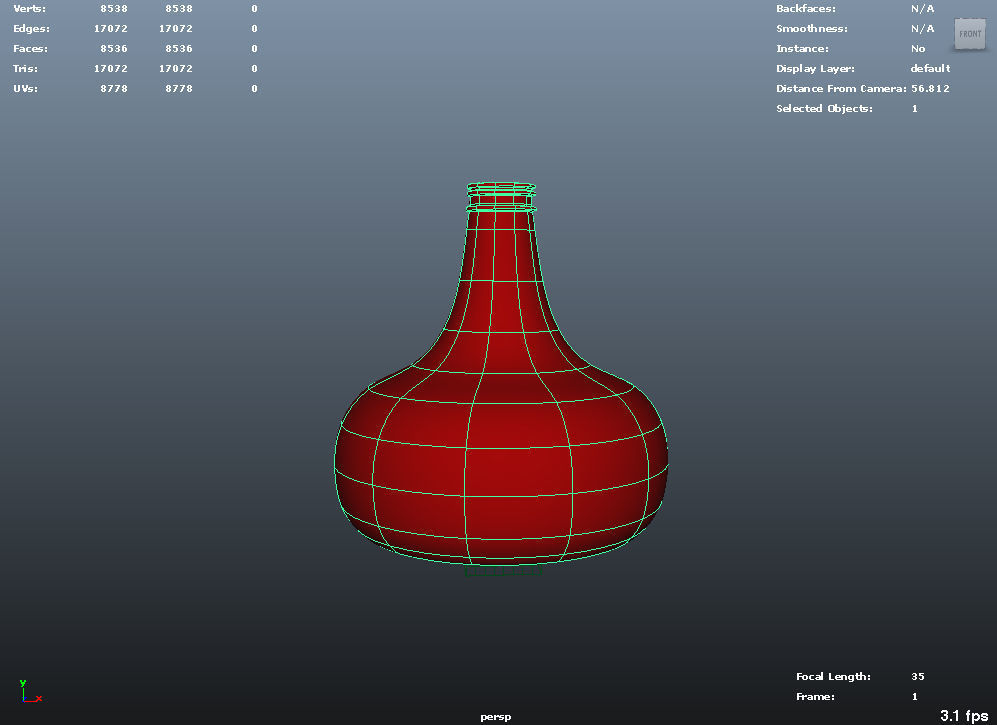Click the 35 focal length value

pyautogui.click(x=918, y=677)
